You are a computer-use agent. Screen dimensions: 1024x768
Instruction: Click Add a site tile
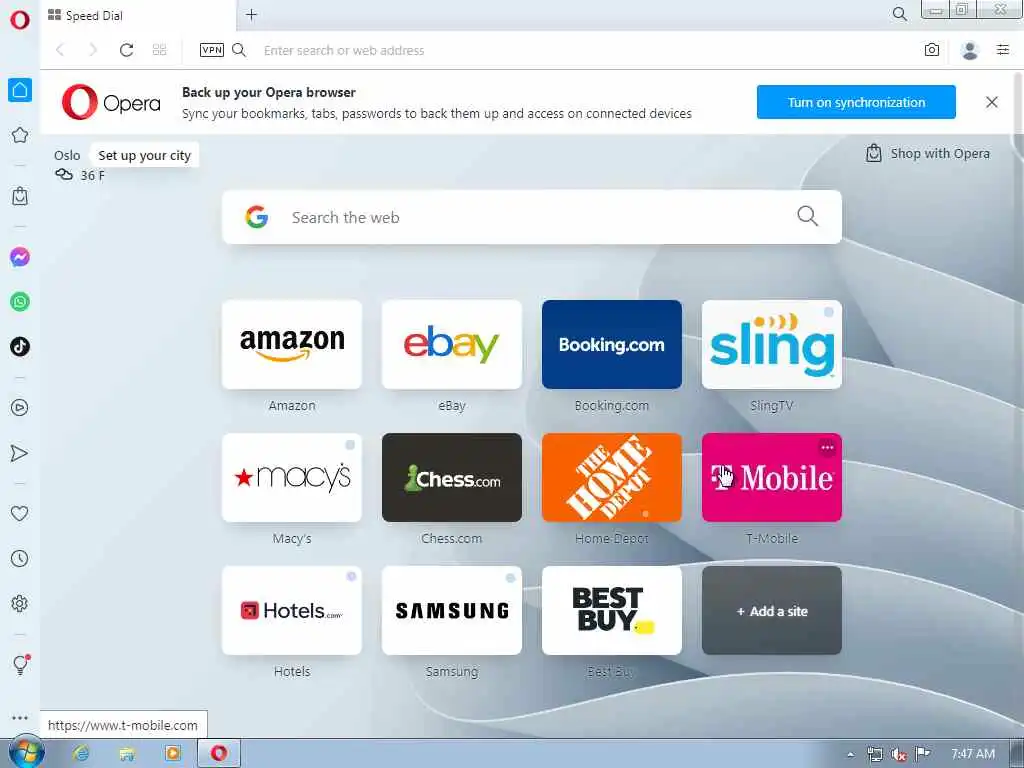coord(772,611)
